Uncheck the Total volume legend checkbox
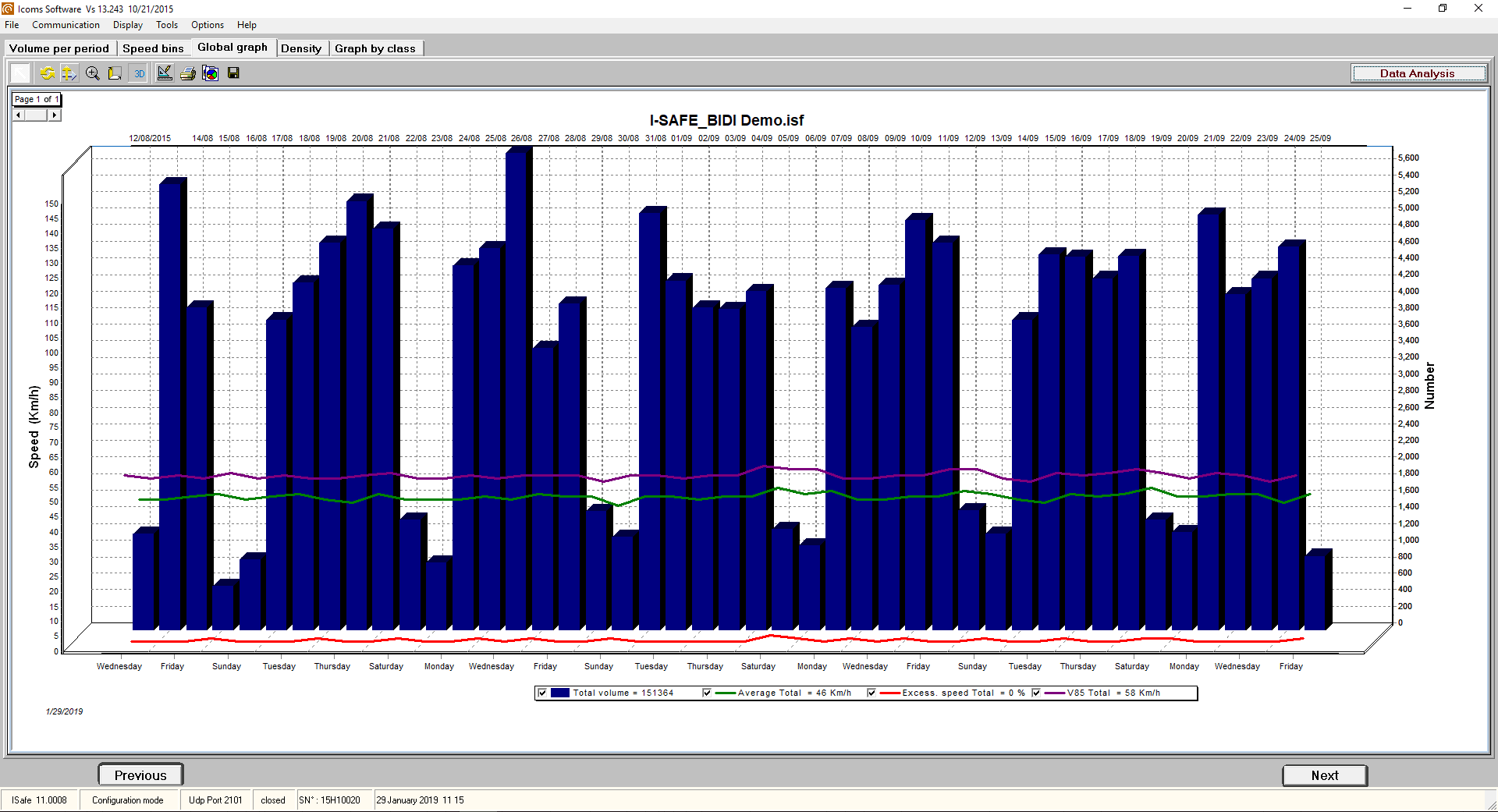The image size is (1498, 812). (x=541, y=693)
